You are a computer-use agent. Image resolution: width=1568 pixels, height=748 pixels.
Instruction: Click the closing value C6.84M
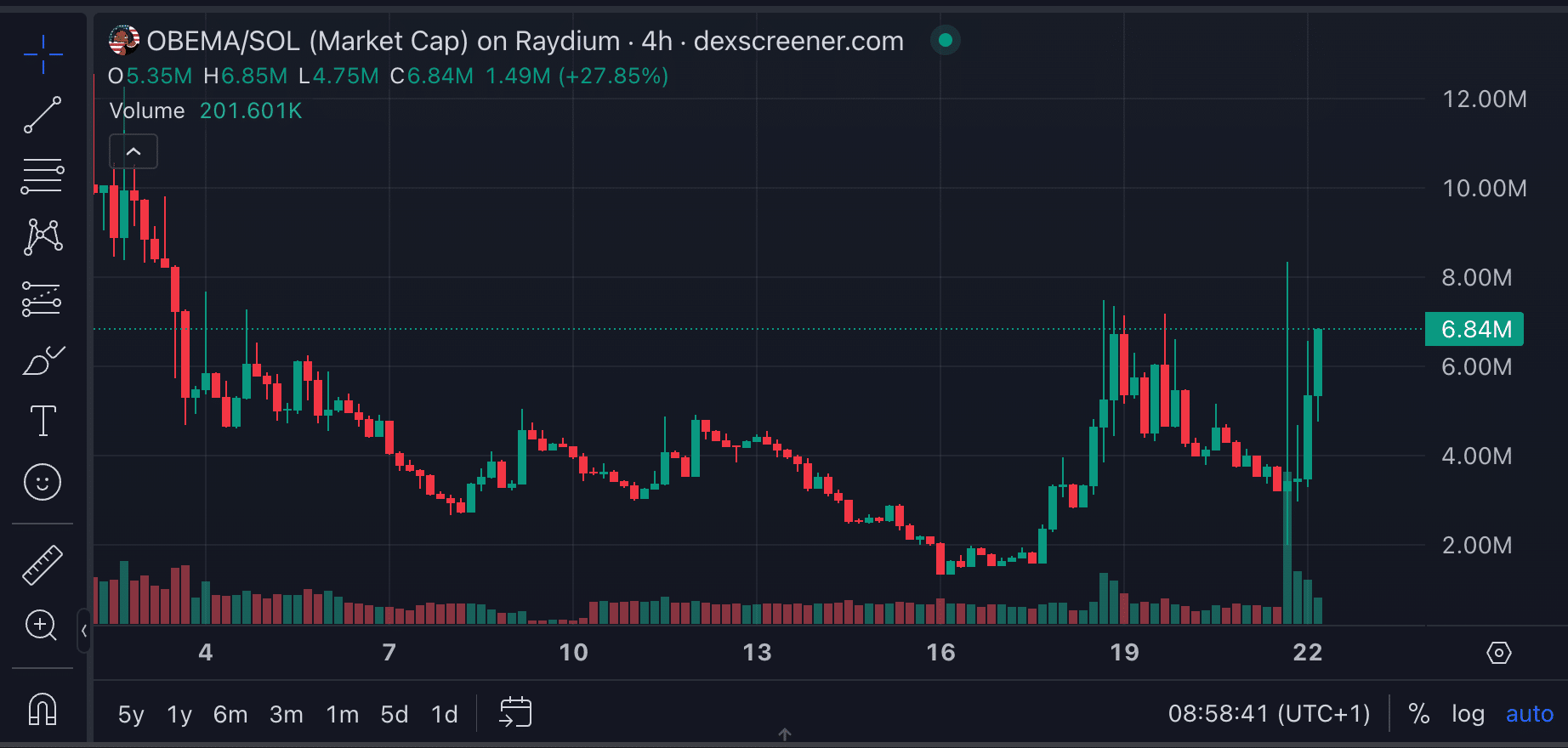click(432, 76)
